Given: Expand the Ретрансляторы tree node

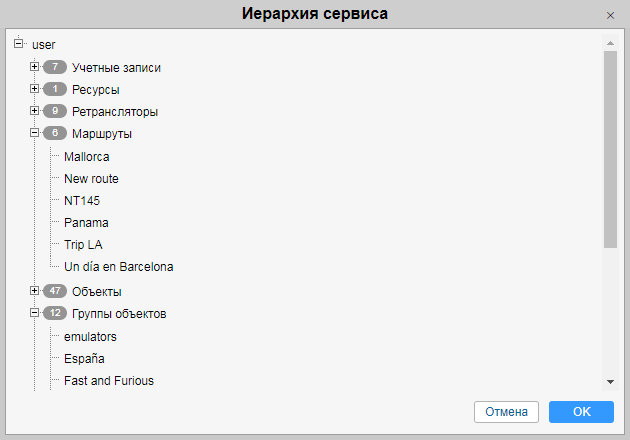Looking at the screenshot, I should click(x=34, y=111).
